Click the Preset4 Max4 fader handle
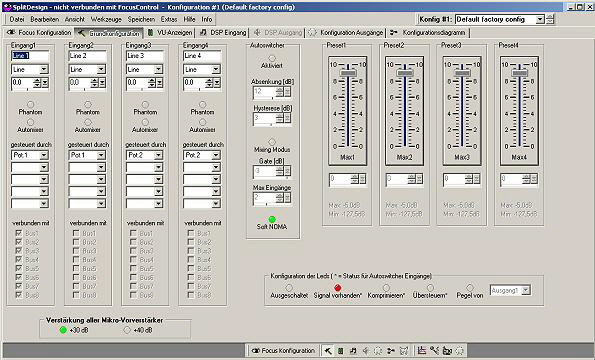Screen dimensions: 595x360 coord(519,73)
